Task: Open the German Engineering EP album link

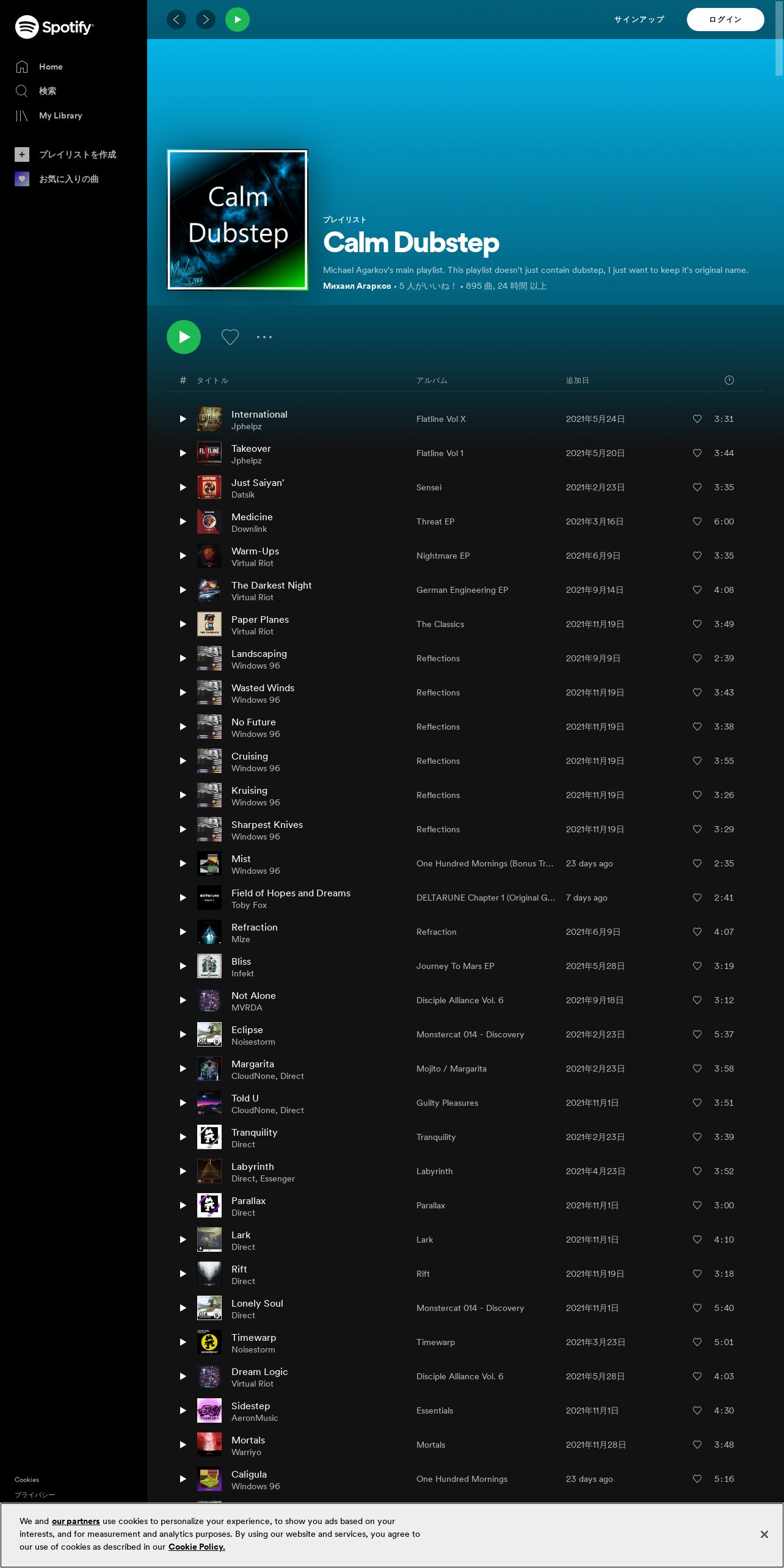Action: pyautogui.click(x=462, y=590)
